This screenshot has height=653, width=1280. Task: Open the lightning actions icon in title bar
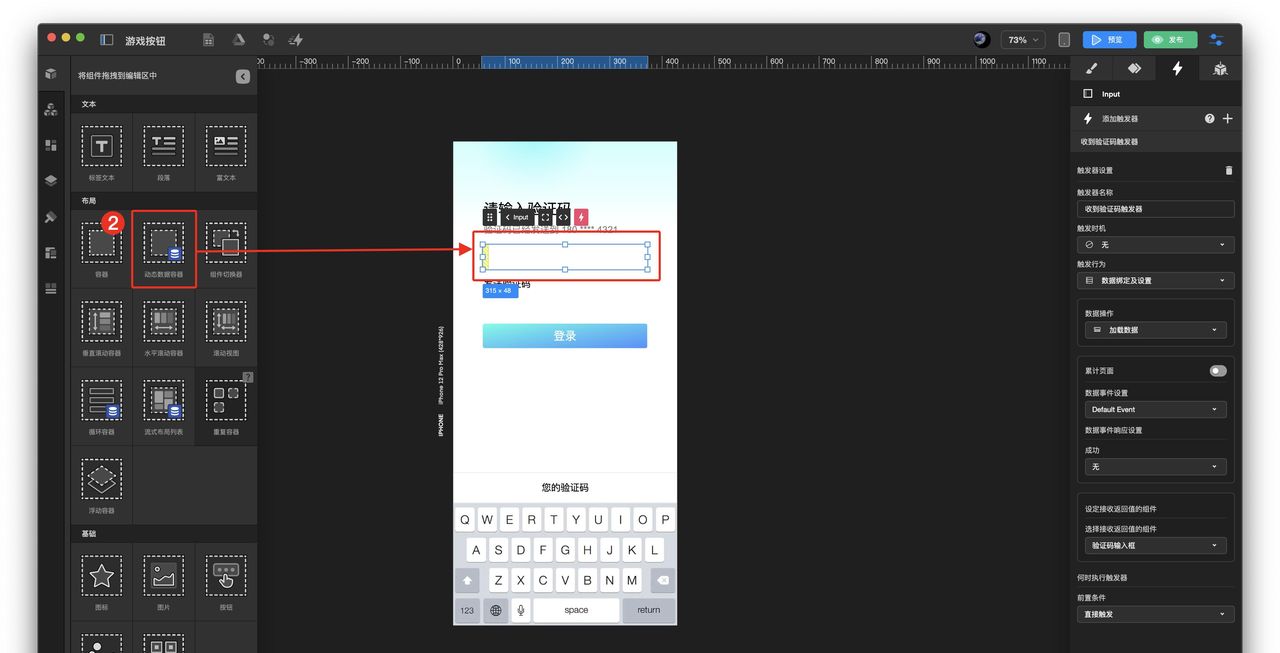coord(296,40)
